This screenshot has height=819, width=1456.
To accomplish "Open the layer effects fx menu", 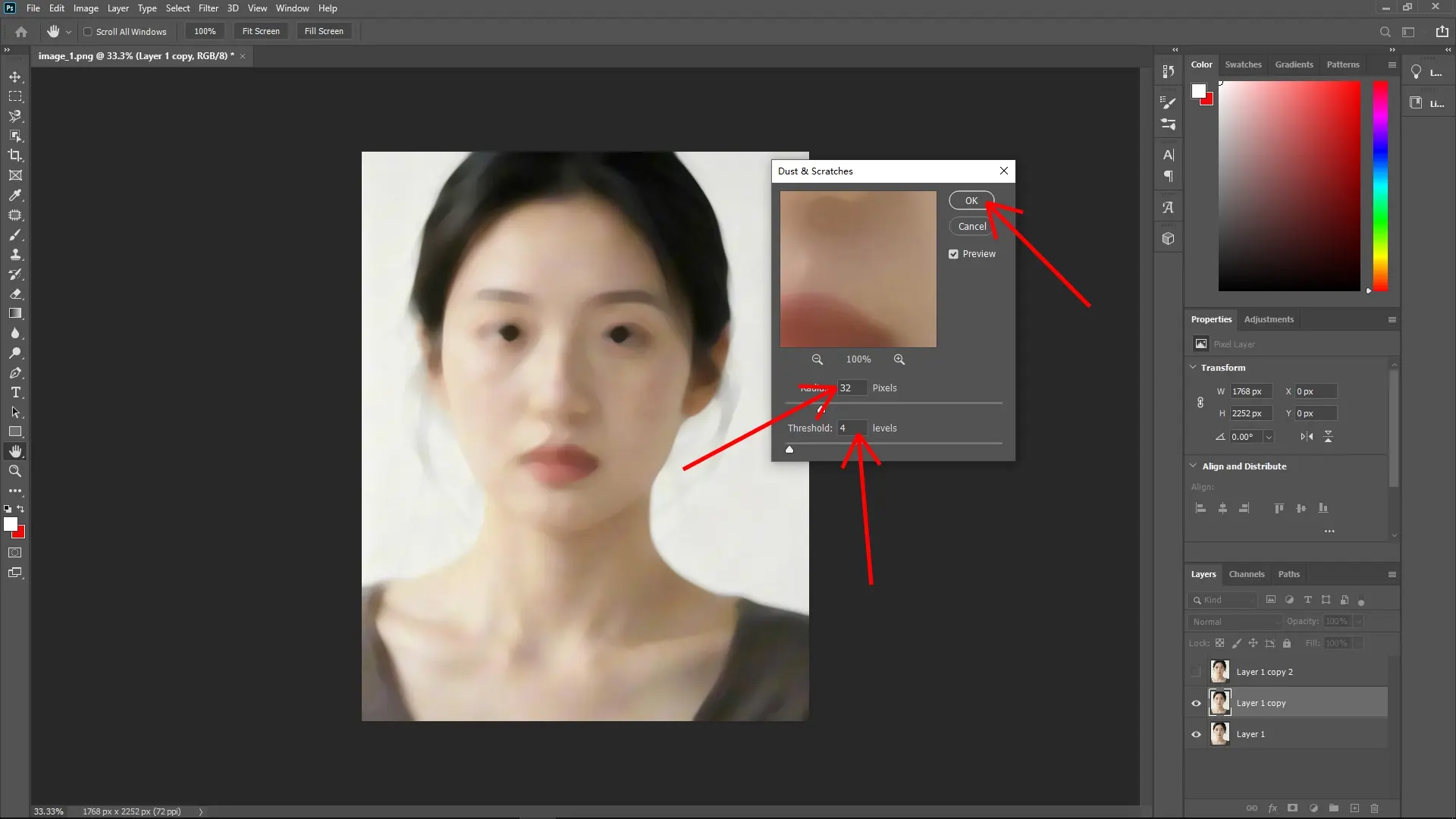I will point(1272,808).
